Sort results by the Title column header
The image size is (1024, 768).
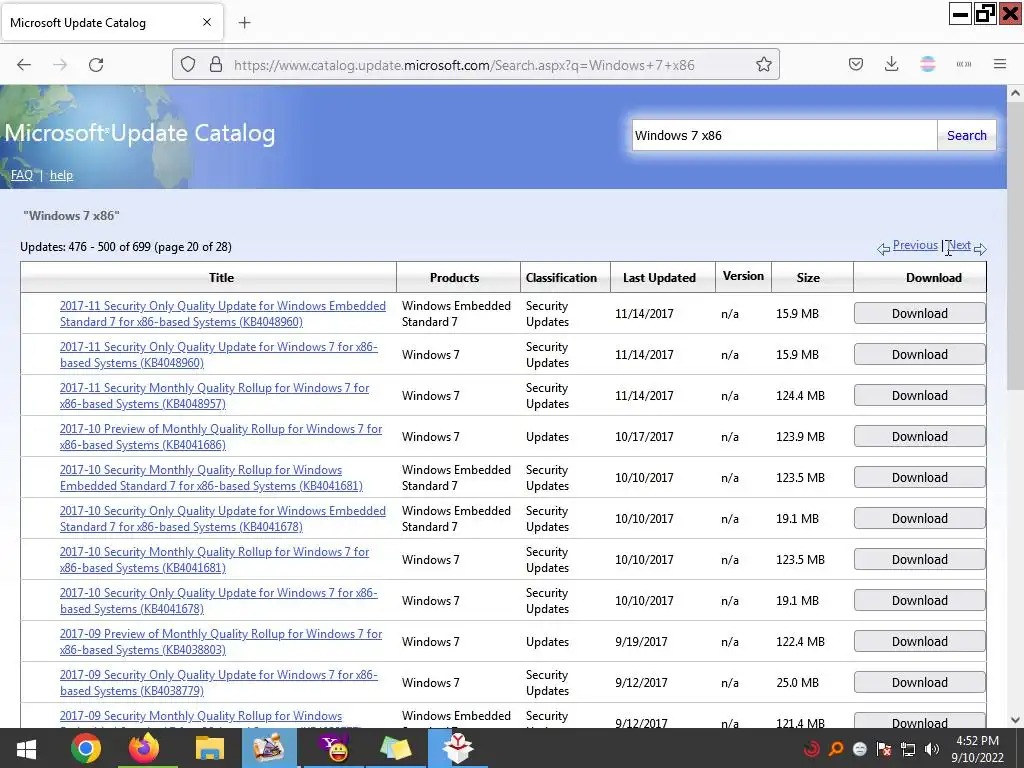pos(221,278)
